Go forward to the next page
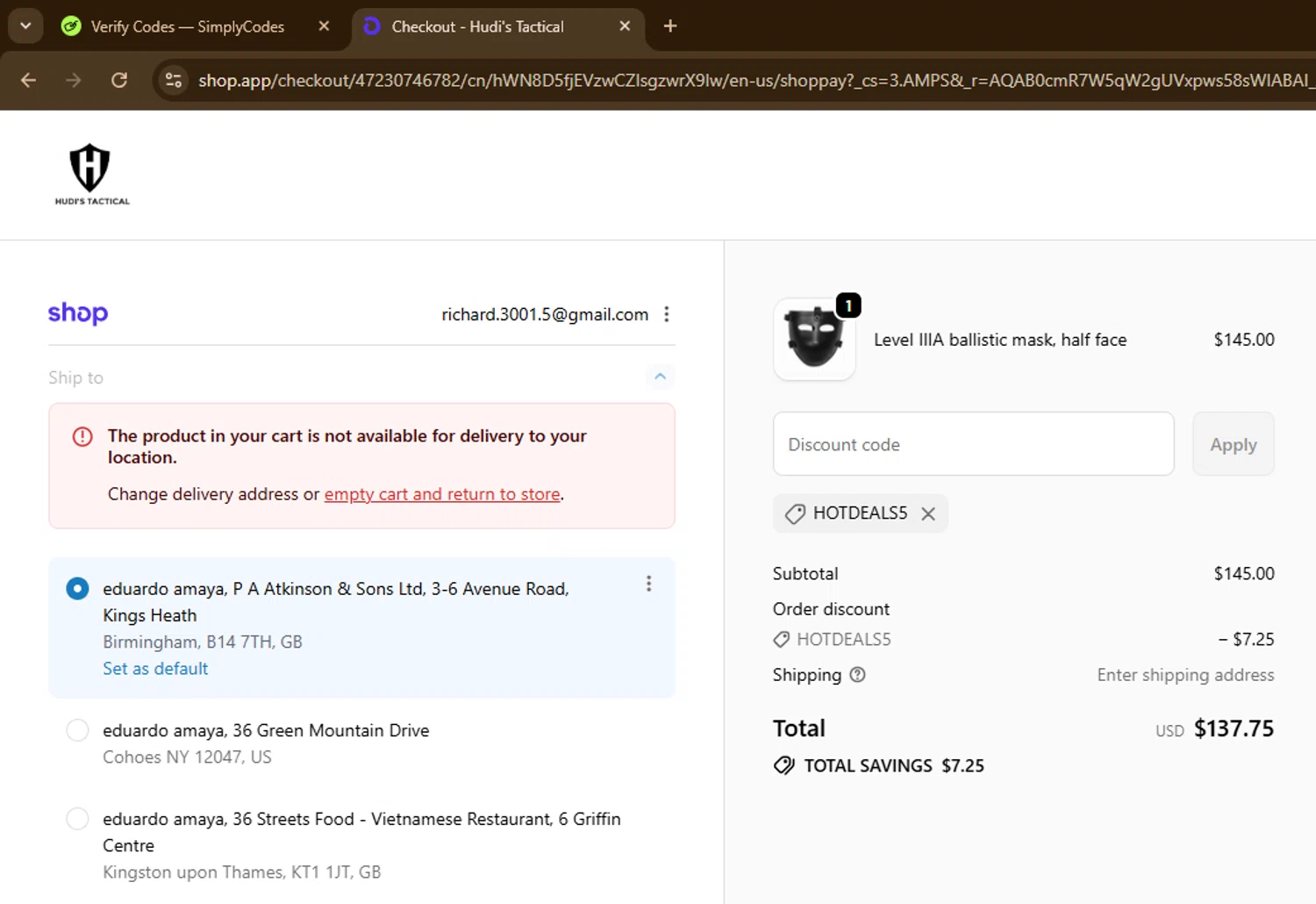The image size is (1316, 904). coord(74,80)
